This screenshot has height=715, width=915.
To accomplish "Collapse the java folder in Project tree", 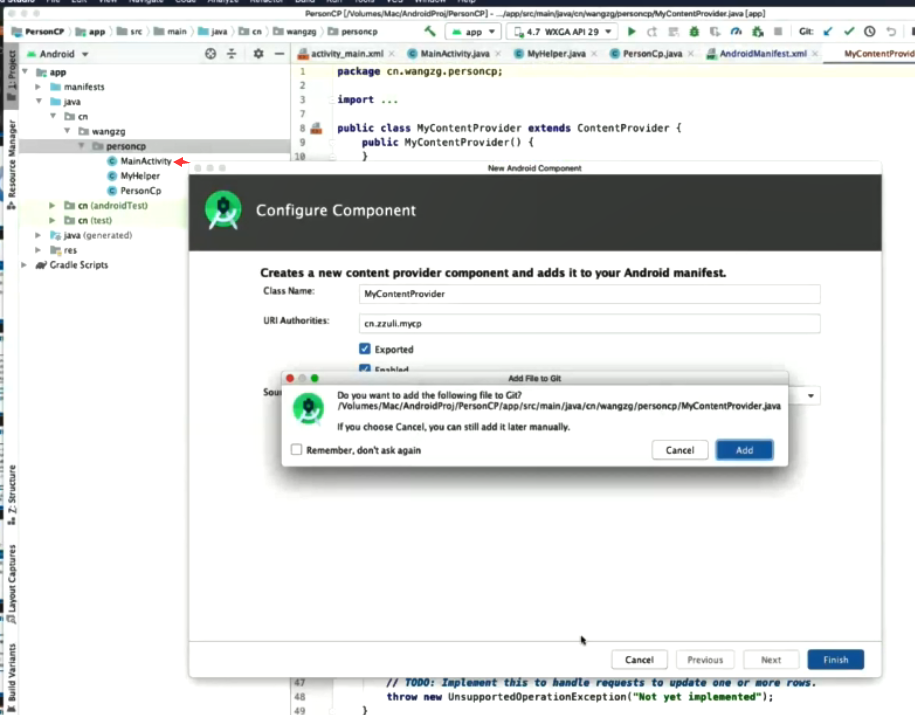I will [x=39, y=101].
